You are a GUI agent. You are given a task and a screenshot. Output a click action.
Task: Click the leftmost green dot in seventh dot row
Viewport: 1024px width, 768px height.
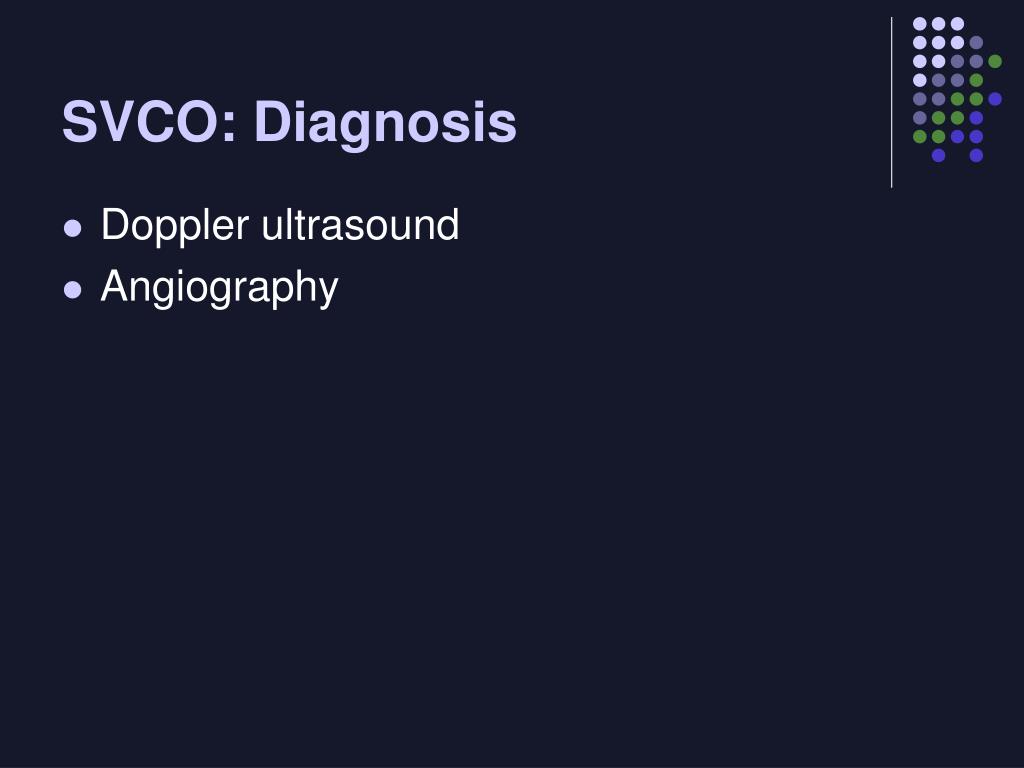(920, 136)
